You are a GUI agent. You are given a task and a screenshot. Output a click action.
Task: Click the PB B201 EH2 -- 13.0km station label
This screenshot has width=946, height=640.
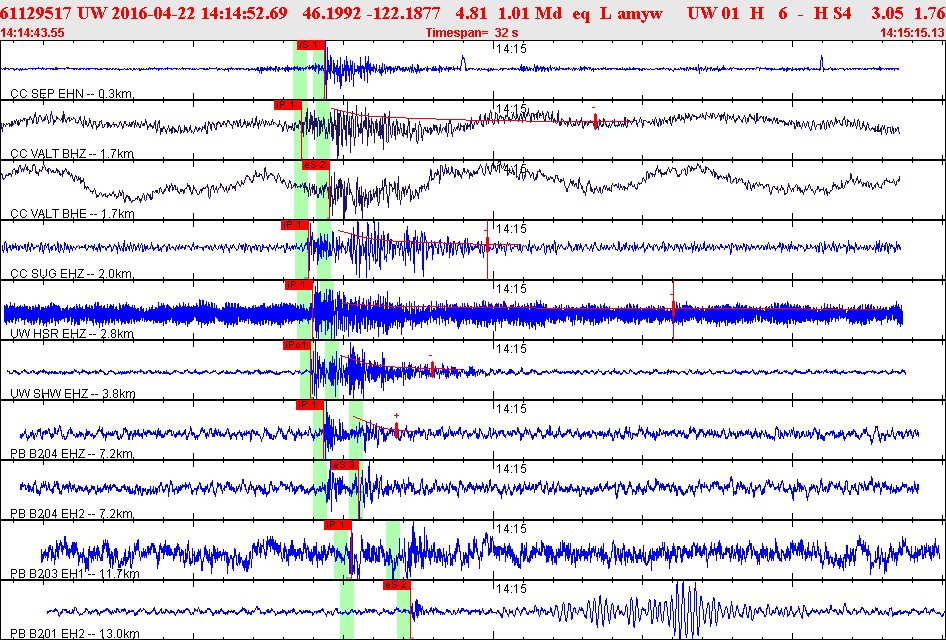pyautogui.click(x=75, y=633)
